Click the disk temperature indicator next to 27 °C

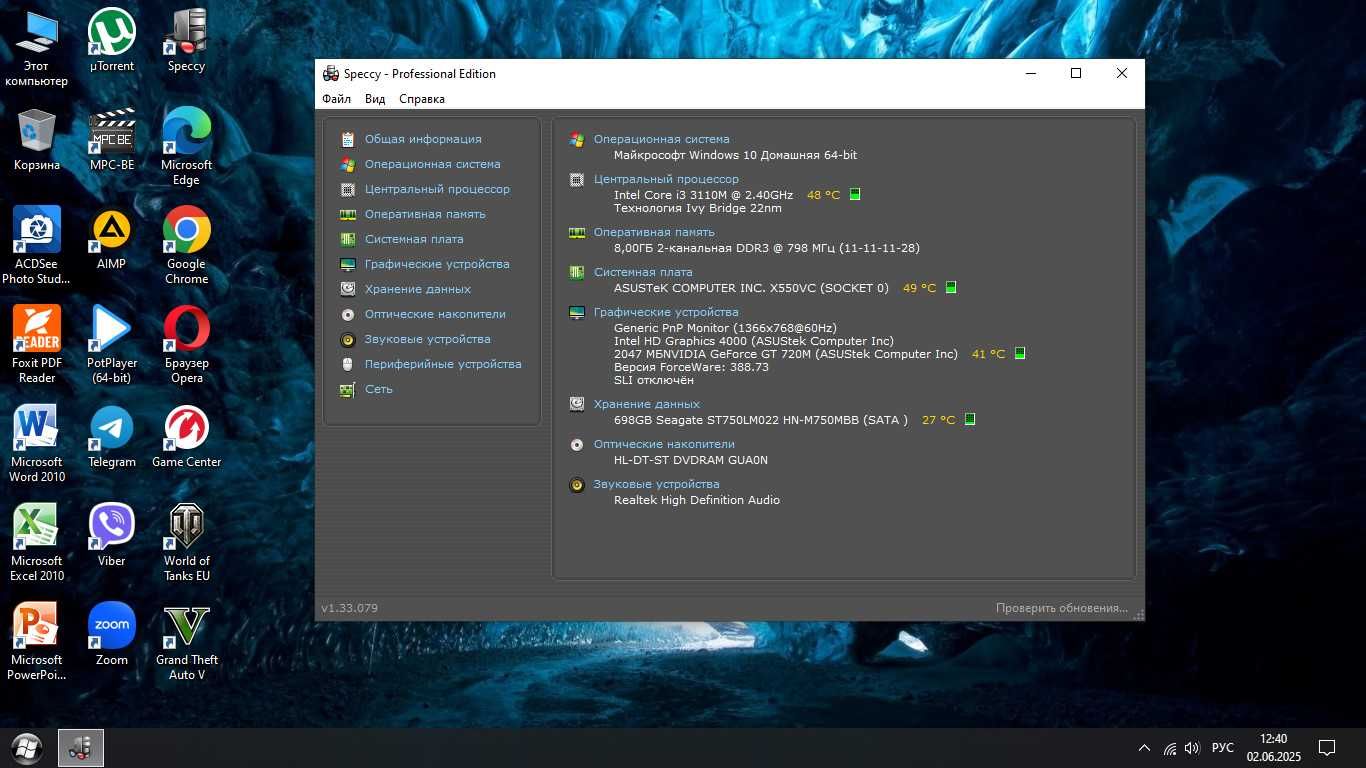[970, 420]
